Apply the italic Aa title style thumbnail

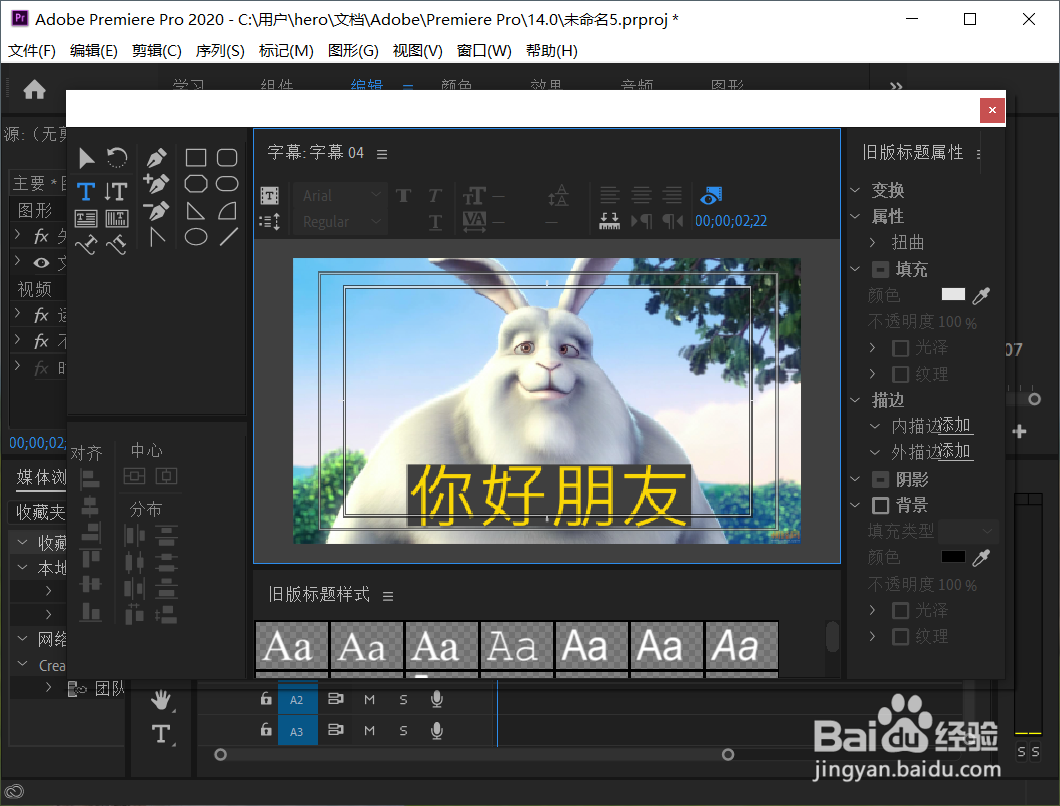742,646
